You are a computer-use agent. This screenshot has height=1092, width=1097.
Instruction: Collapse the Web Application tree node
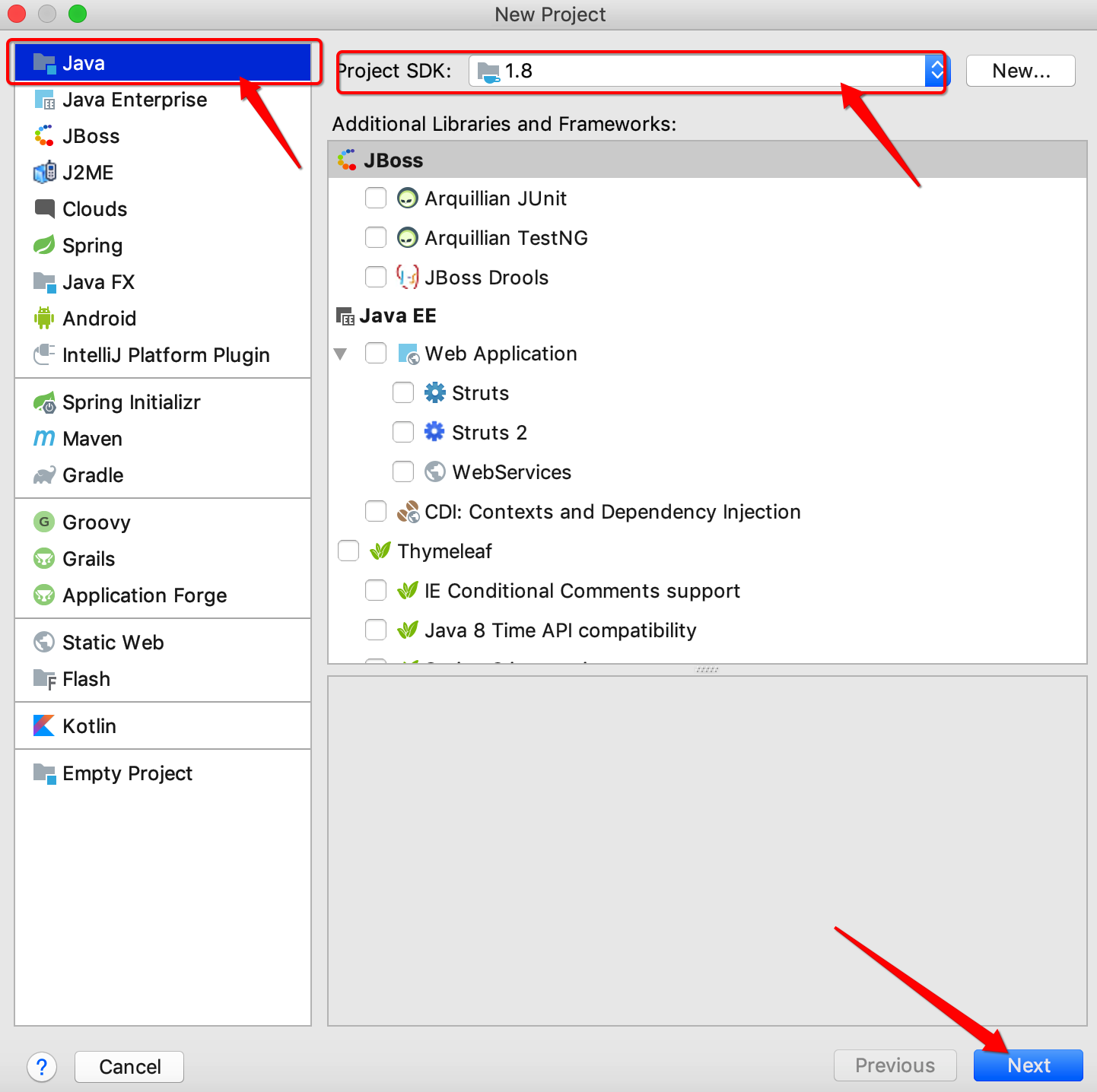(341, 354)
